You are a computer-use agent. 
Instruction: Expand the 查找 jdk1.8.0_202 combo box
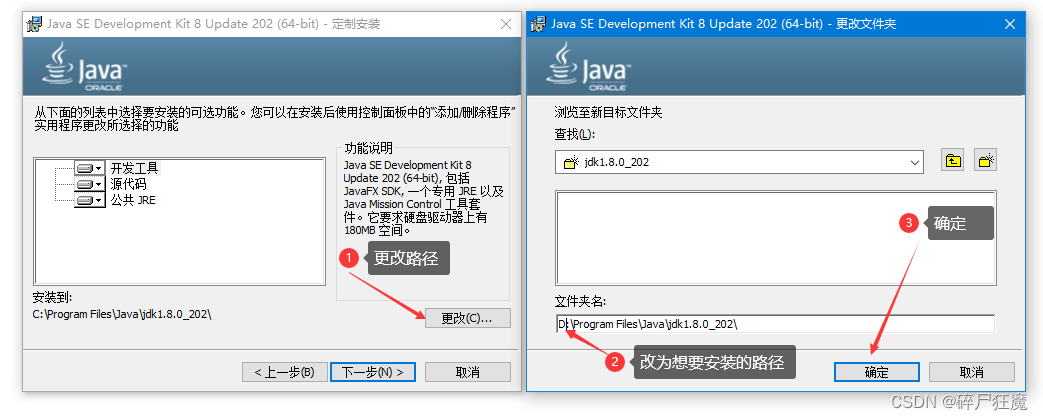point(915,162)
